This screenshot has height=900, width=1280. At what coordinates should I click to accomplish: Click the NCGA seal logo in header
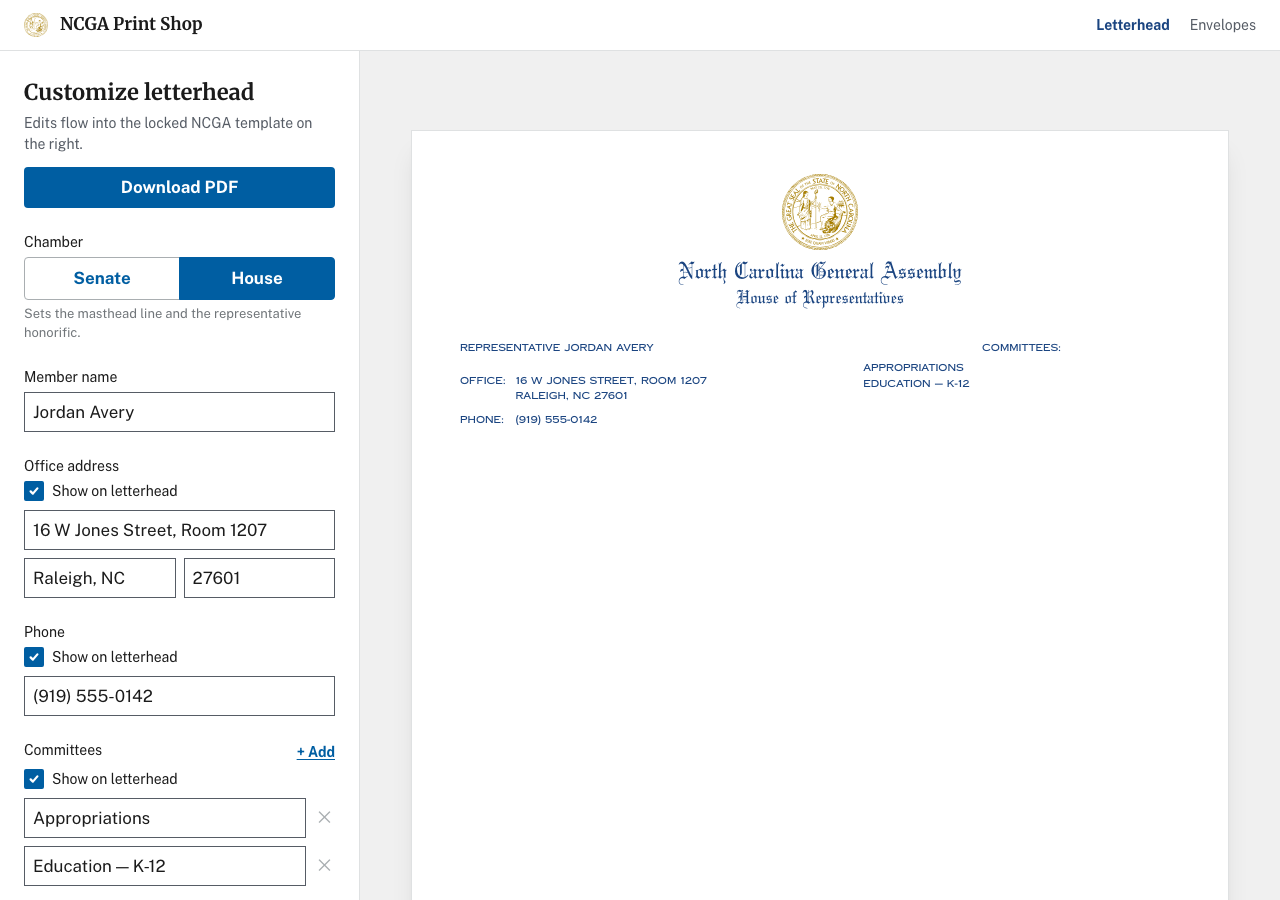[x=36, y=25]
